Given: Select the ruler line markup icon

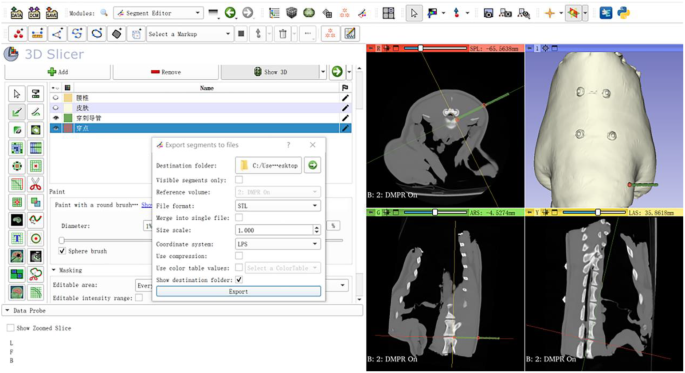Looking at the screenshot, I should (38, 34).
